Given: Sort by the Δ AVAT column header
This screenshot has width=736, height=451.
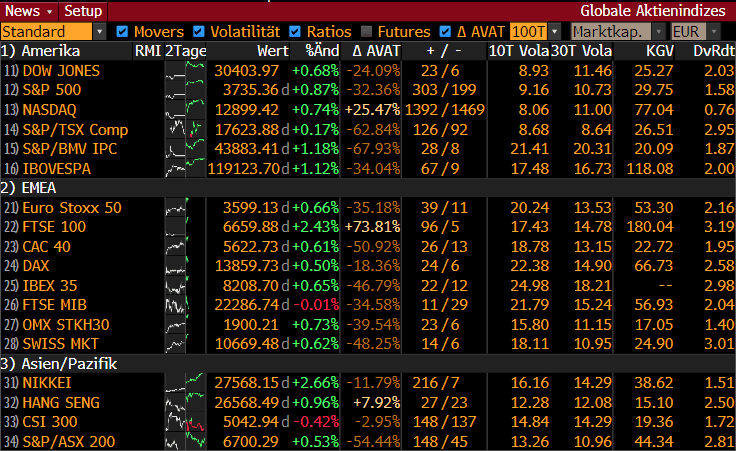Looking at the screenshot, I should (376, 51).
